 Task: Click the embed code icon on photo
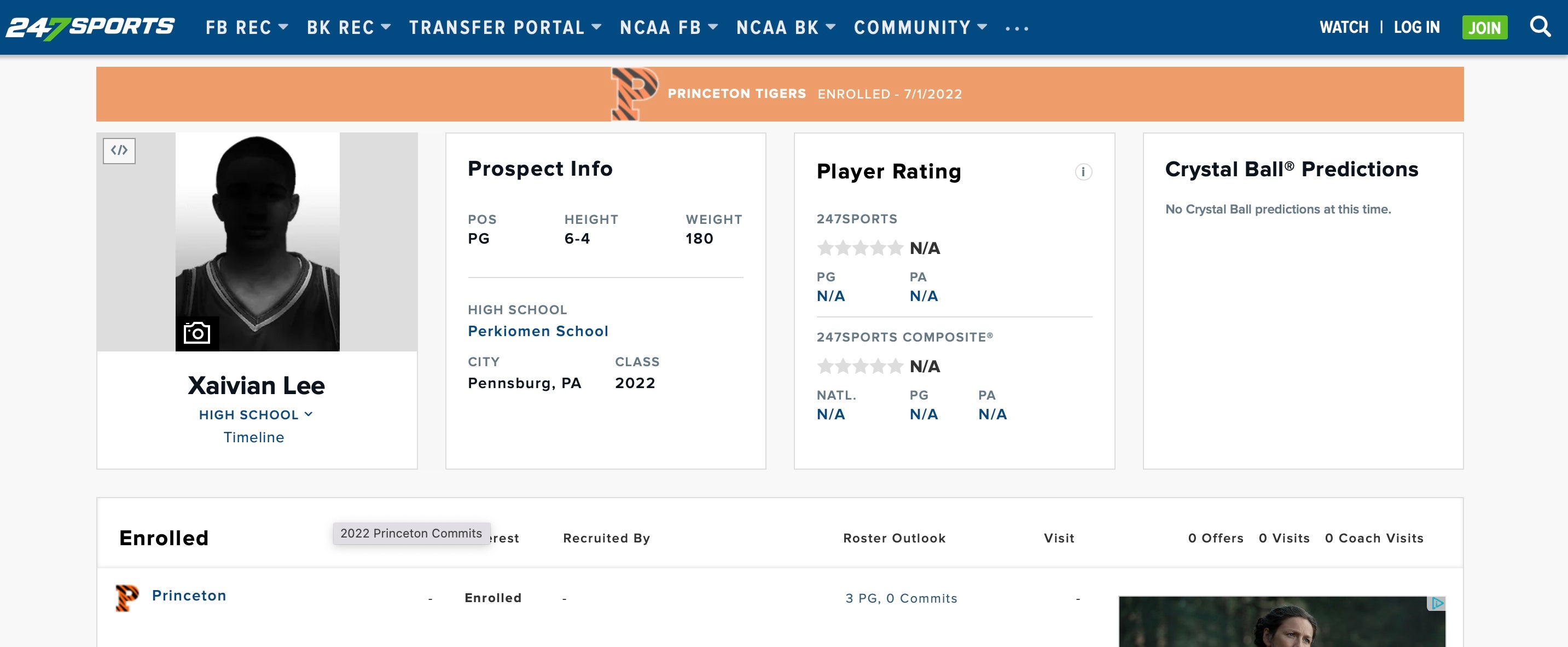pos(119,151)
